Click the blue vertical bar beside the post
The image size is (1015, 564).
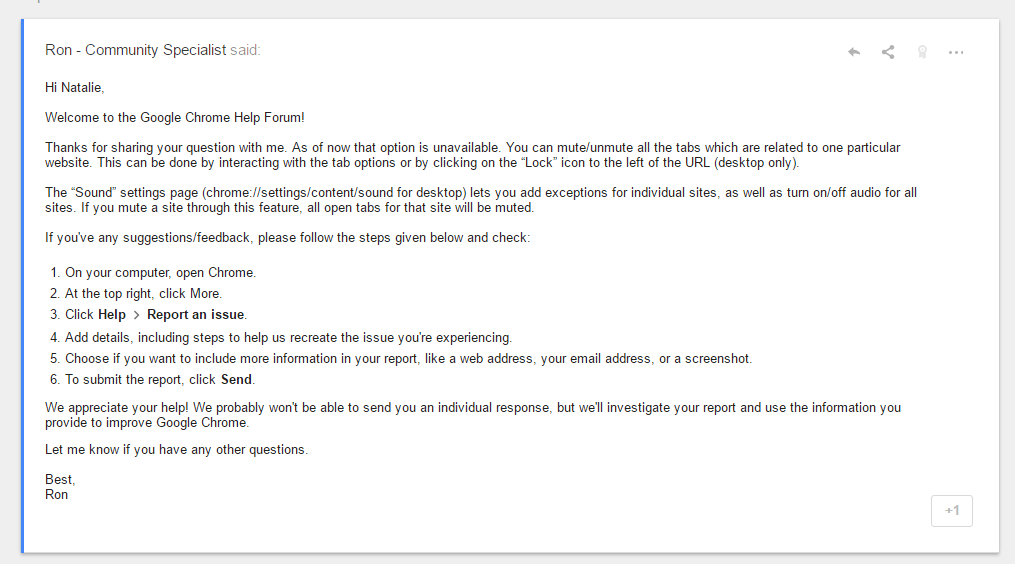pyautogui.click(x=23, y=286)
